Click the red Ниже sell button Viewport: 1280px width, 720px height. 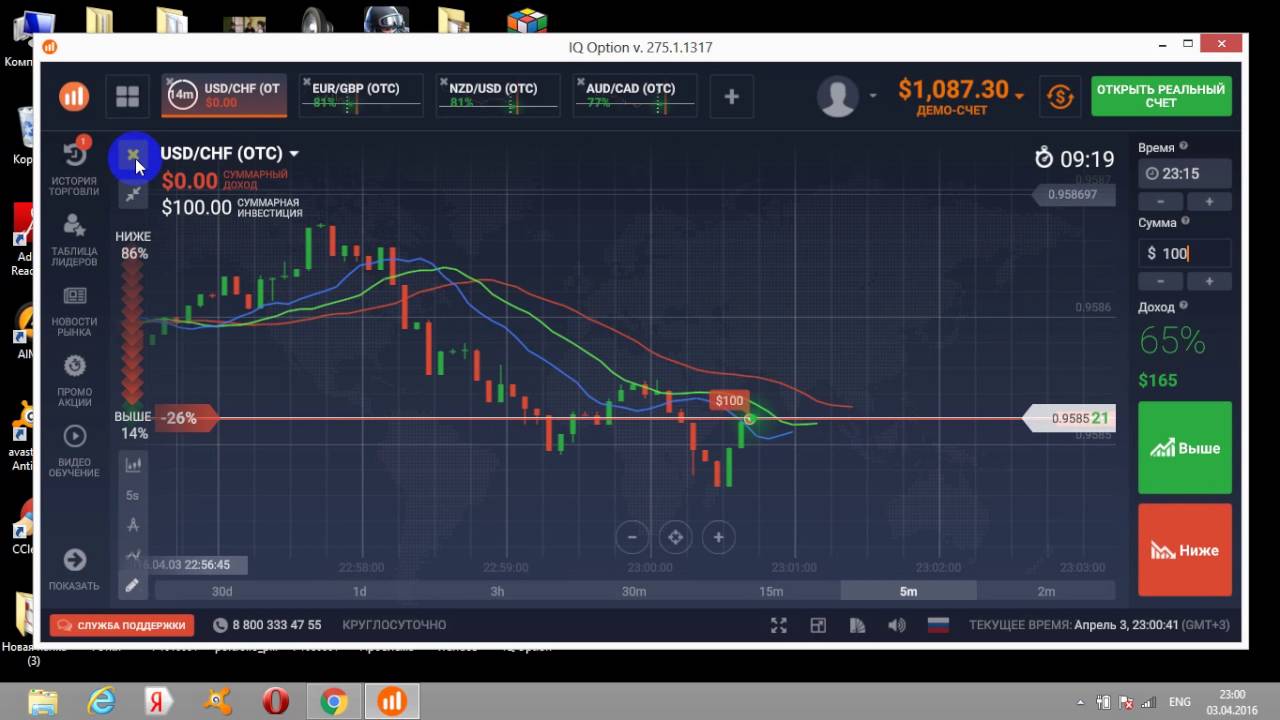(x=1185, y=550)
